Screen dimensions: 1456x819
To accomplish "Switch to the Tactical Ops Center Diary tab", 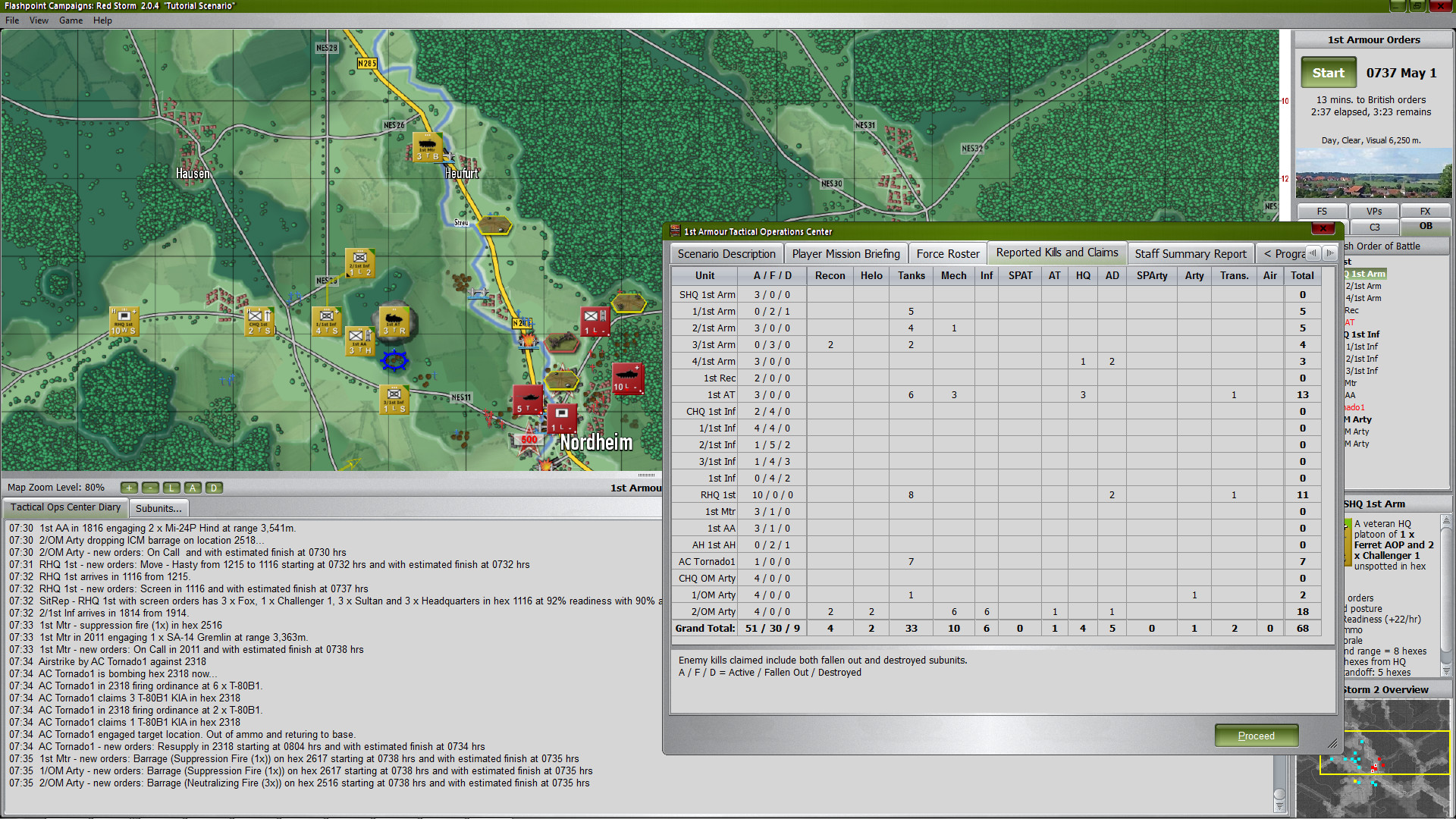I will click(x=65, y=507).
